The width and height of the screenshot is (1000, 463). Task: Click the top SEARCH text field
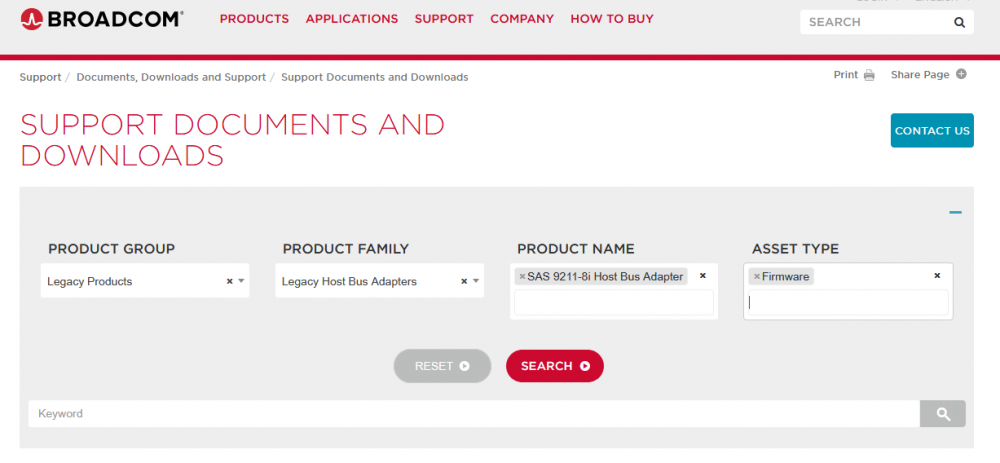[877, 22]
